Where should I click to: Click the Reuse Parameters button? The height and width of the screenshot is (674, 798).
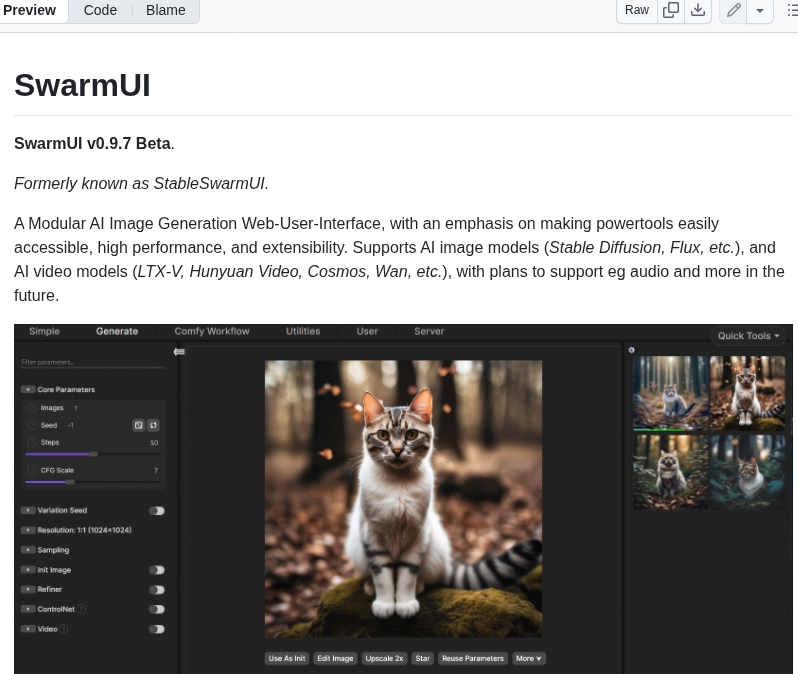pos(473,658)
